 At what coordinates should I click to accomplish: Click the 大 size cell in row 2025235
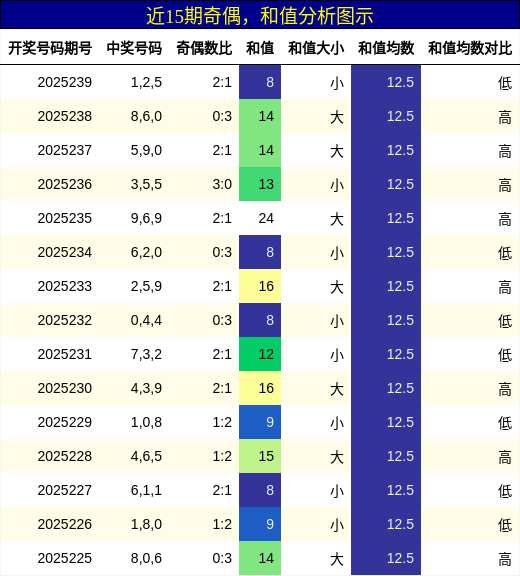pyautogui.click(x=337, y=219)
